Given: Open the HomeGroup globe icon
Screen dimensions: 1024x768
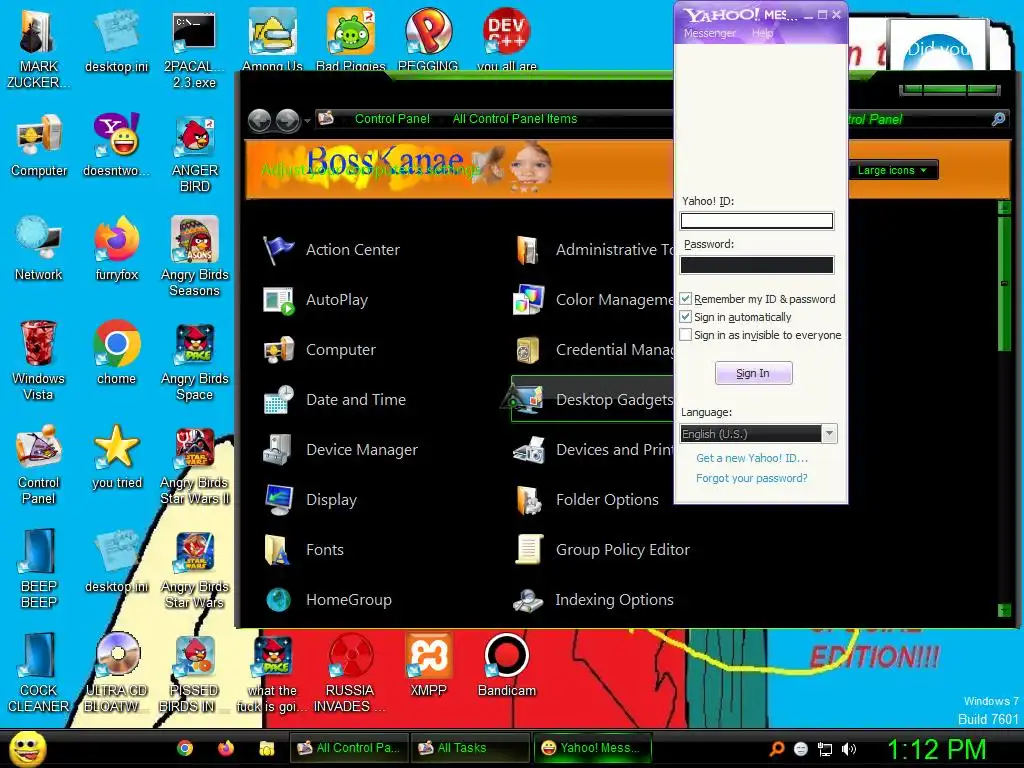Looking at the screenshot, I should click(x=279, y=600).
